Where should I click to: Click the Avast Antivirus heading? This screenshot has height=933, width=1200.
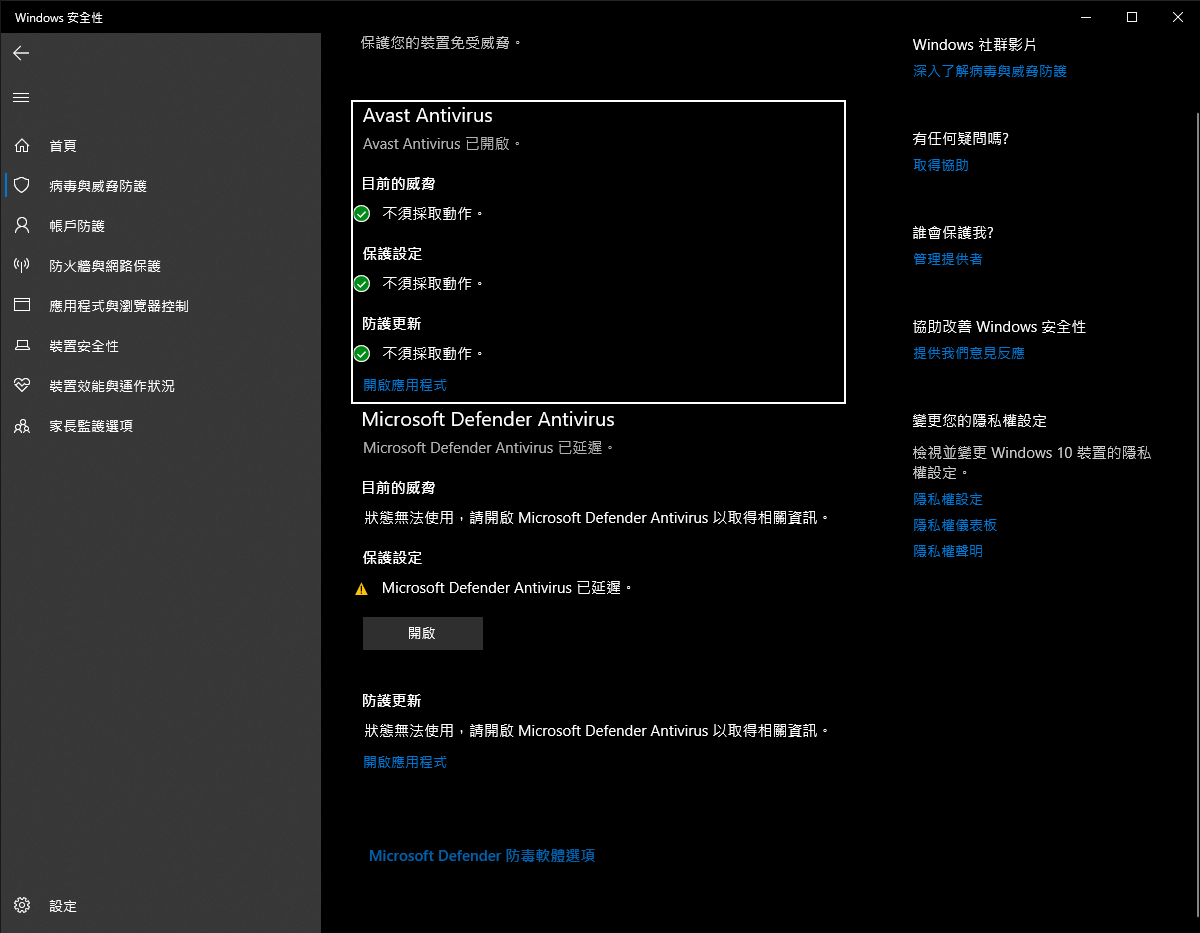(428, 116)
